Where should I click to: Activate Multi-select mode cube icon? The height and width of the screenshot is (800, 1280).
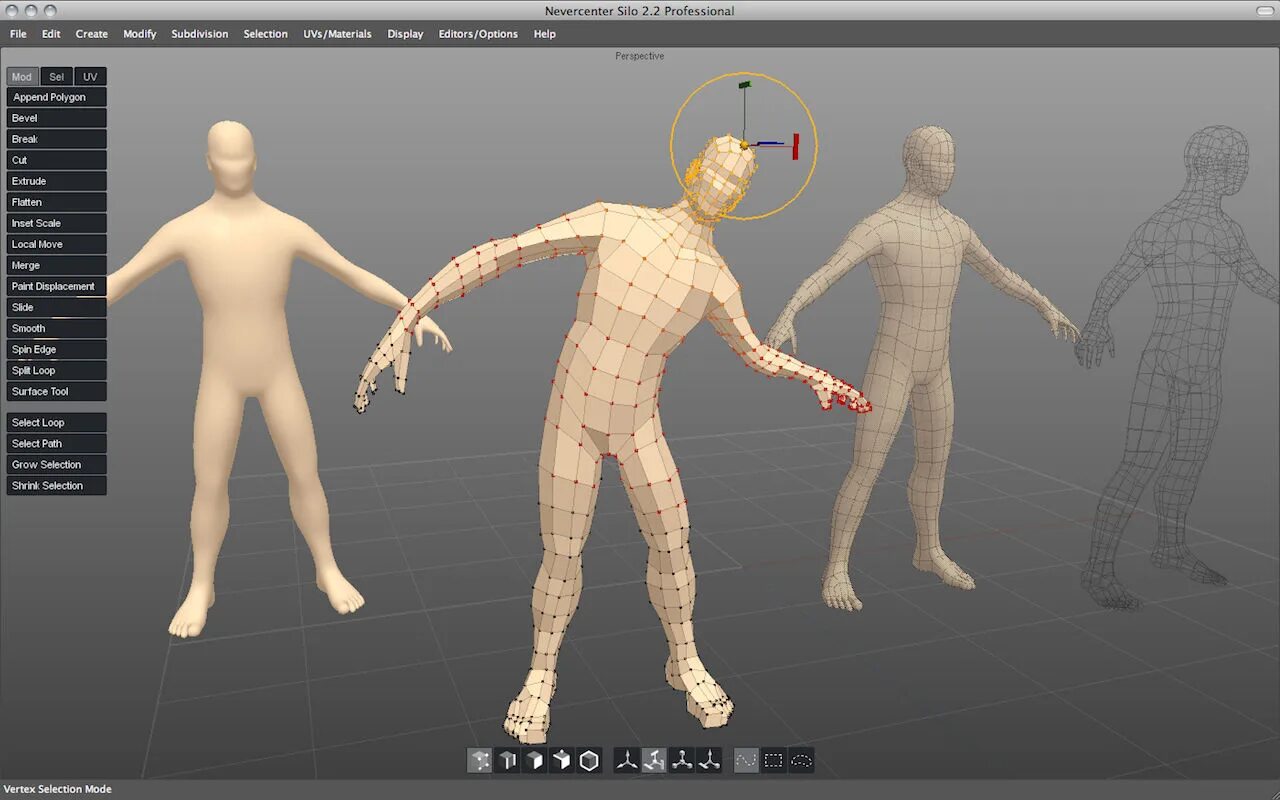point(562,761)
